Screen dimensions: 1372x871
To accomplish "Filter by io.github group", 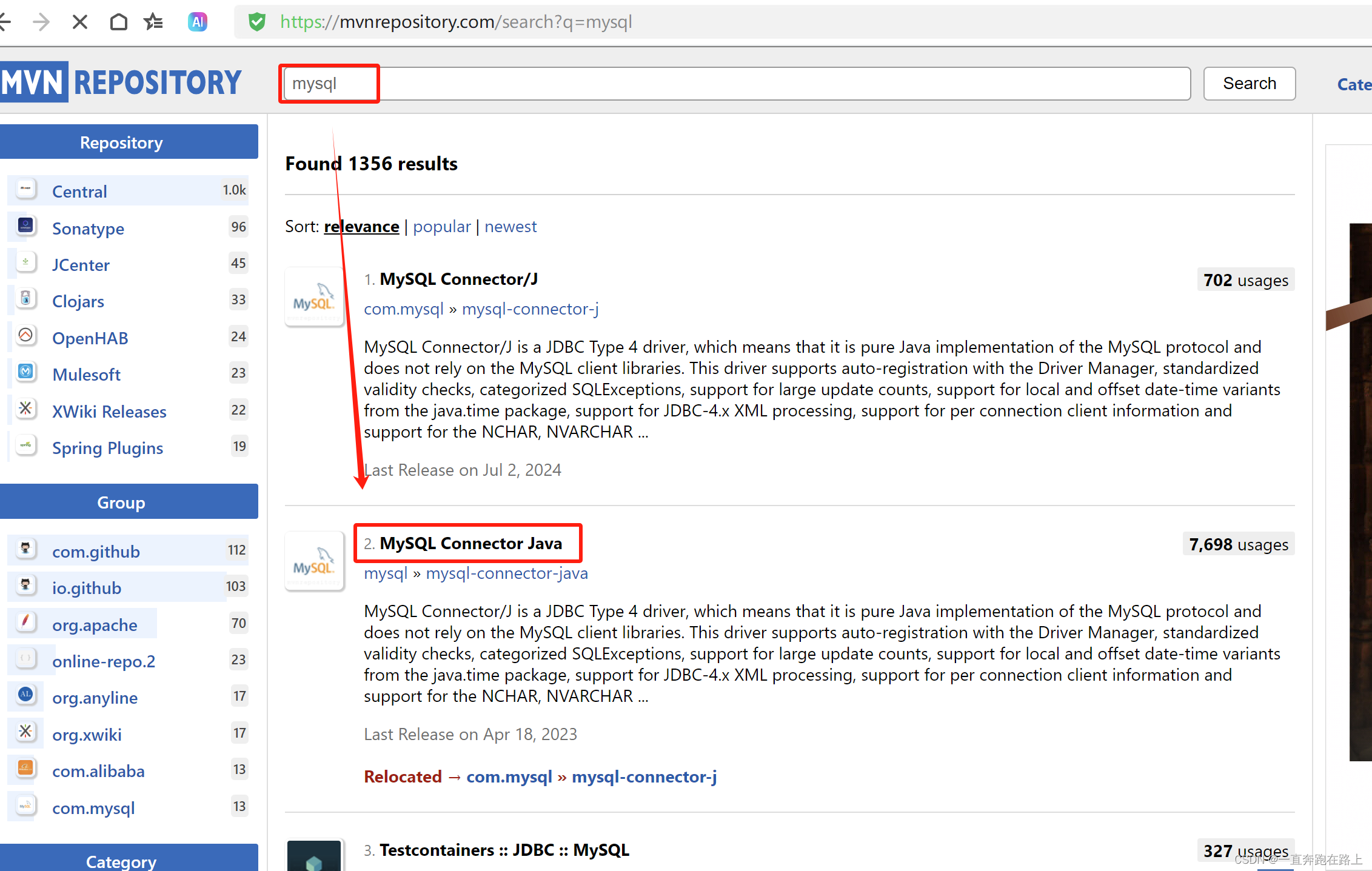I will (87, 588).
